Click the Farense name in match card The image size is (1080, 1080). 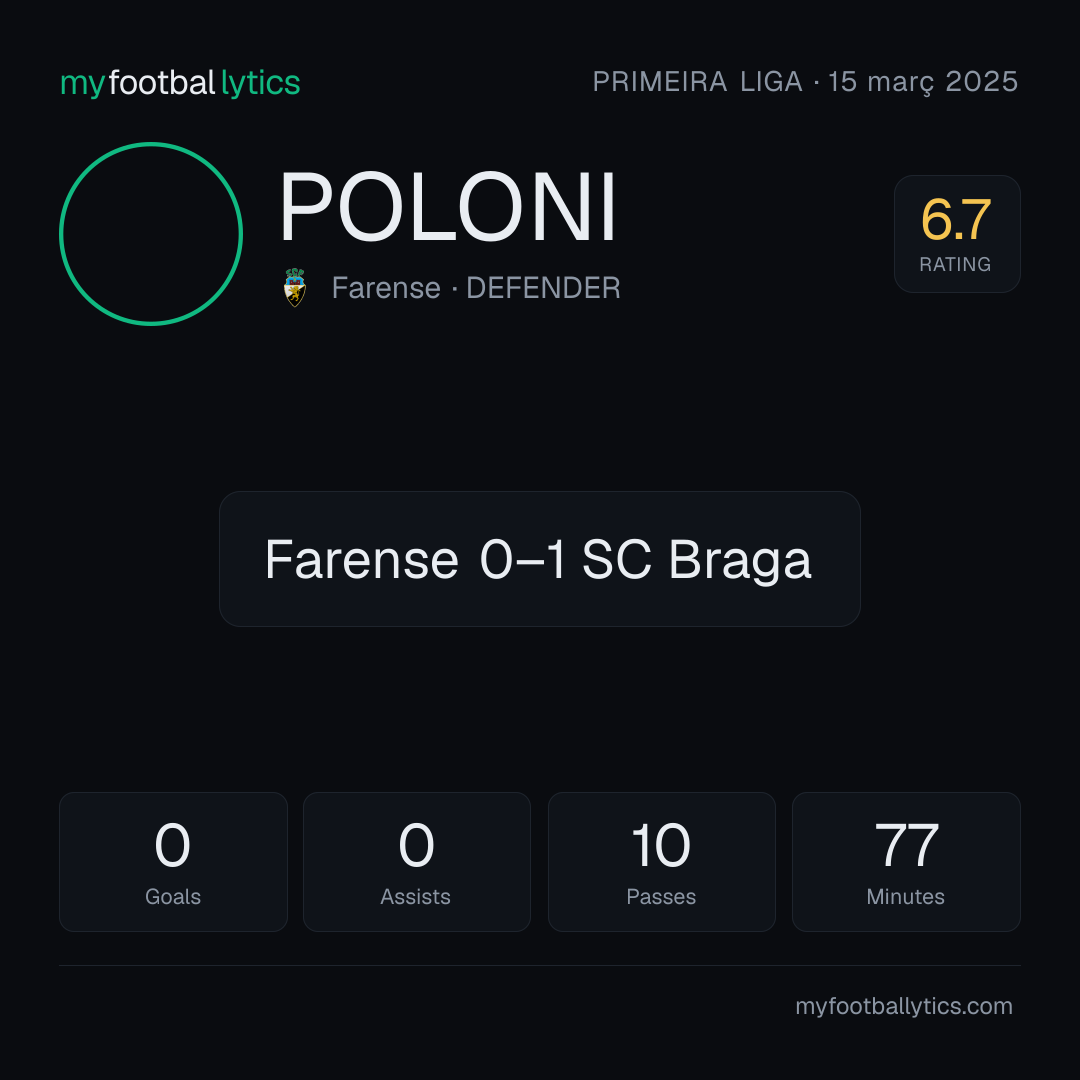point(362,559)
